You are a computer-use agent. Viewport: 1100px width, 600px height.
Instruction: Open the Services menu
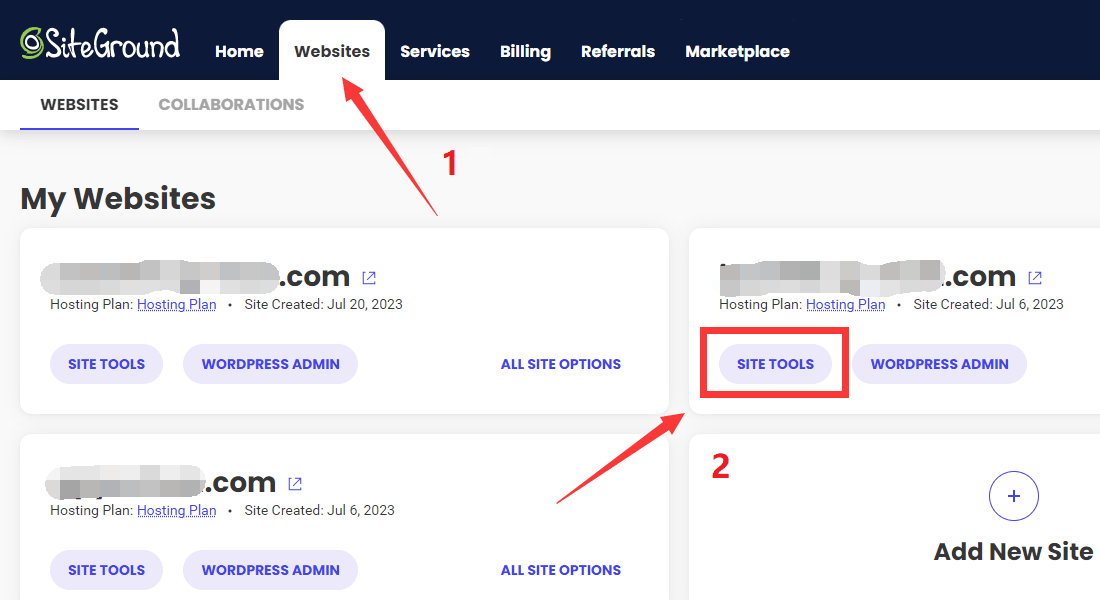click(x=434, y=51)
